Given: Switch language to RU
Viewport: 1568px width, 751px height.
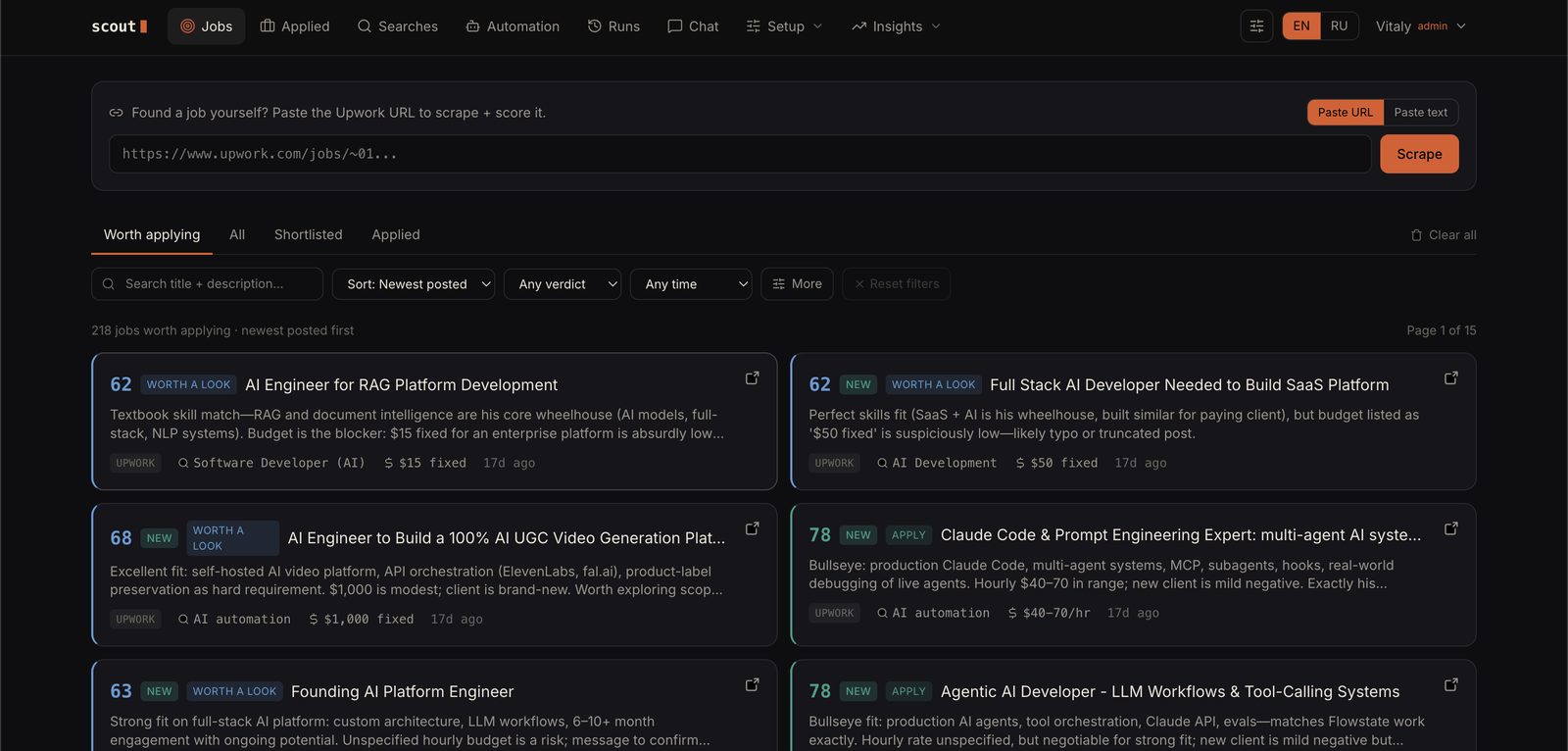Looking at the screenshot, I should pyautogui.click(x=1339, y=26).
